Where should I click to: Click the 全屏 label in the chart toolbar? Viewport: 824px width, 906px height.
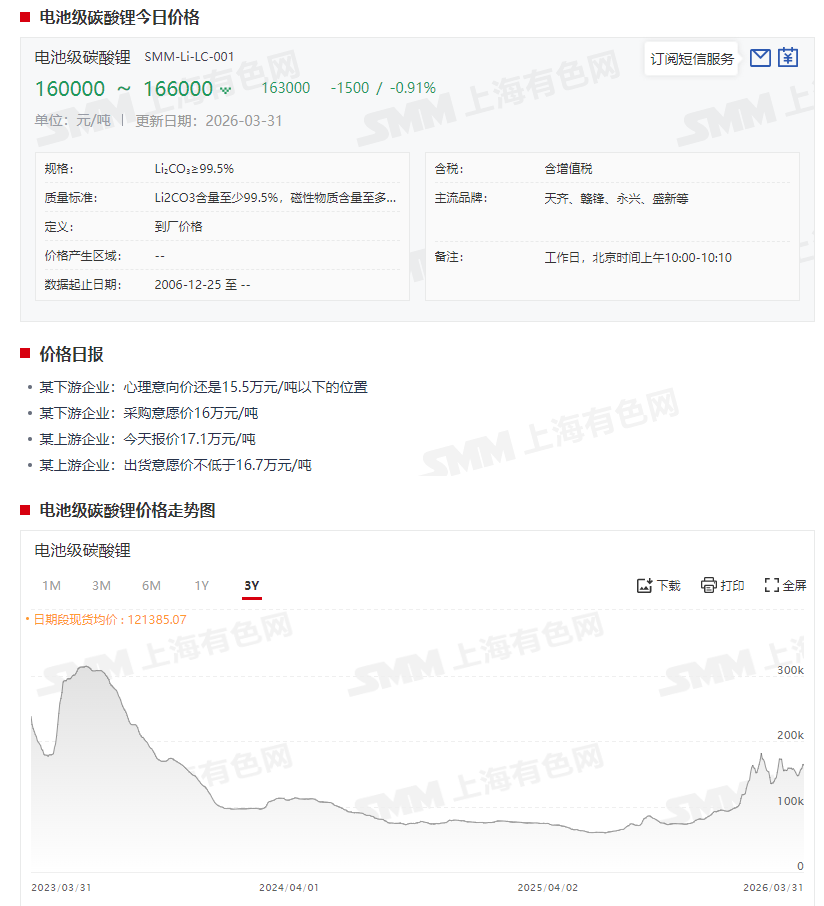[x=795, y=585]
